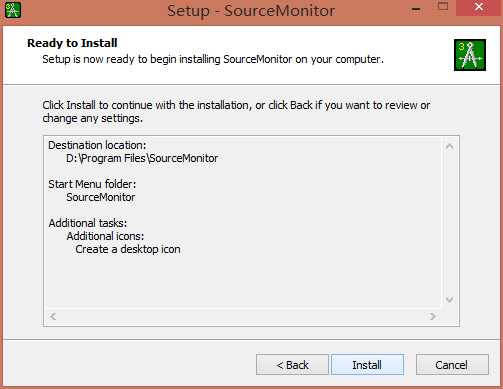Image resolution: width=503 pixels, height=389 pixels.
Task: Maximize the Setup window
Action: coord(443,6)
